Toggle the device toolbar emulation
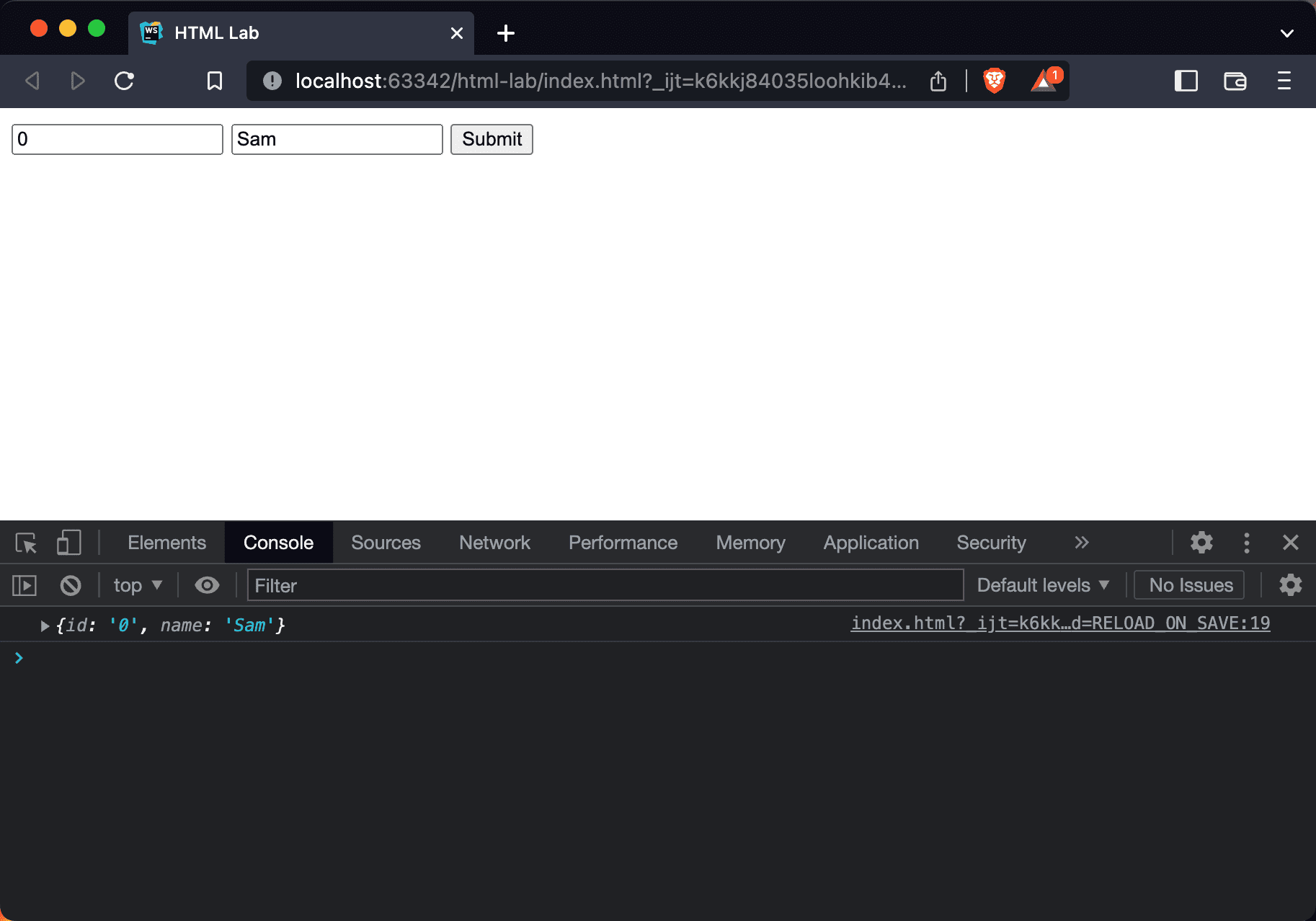Image resolution: width=1316 pixels, height=921 pixels. [x=68, y=543]
